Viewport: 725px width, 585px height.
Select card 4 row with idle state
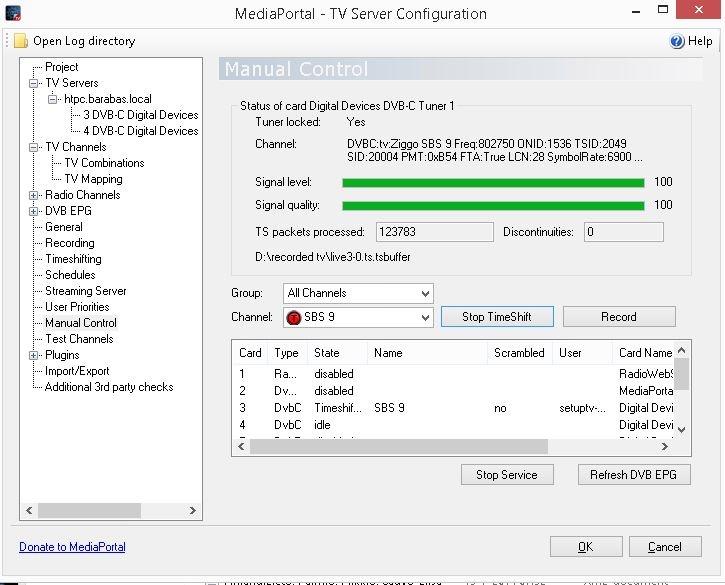point(453,425)
